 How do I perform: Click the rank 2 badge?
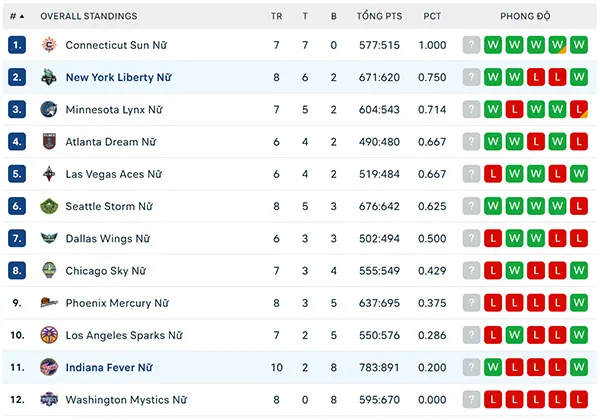pyautogui.click(x=17, y=77)
